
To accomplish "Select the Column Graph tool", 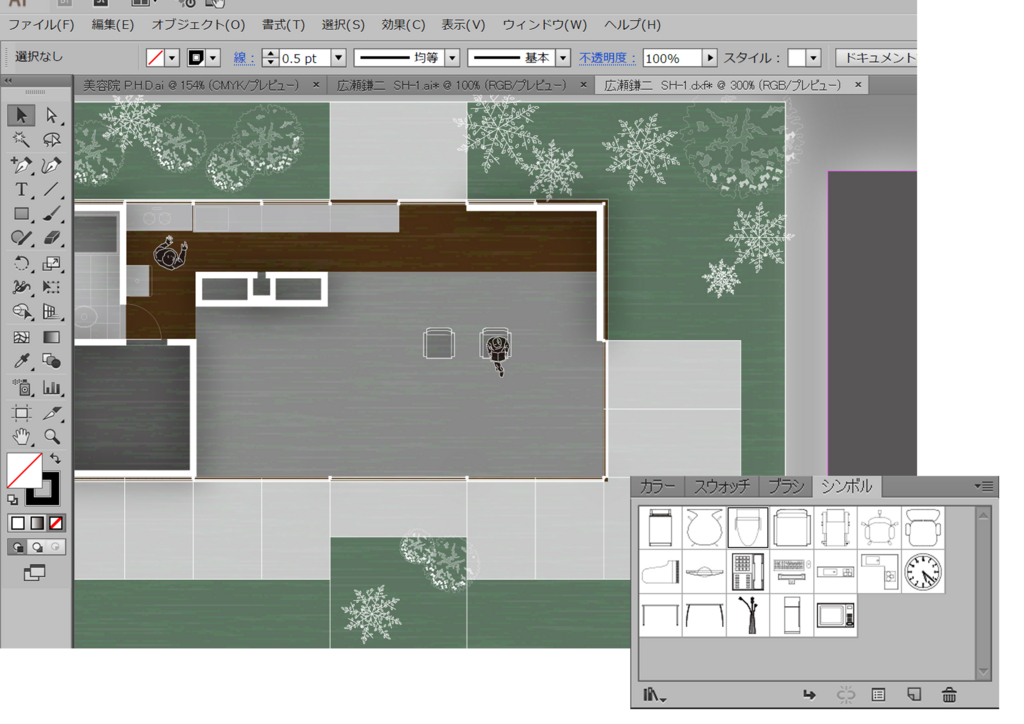I will click(52, 387).
